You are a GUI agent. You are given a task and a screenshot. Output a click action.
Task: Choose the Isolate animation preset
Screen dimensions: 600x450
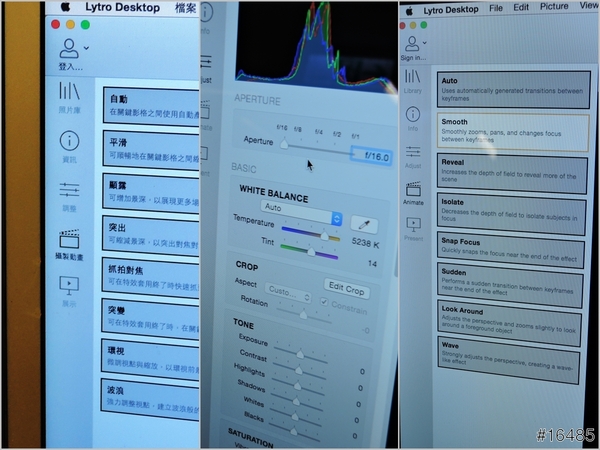[511, 212]
